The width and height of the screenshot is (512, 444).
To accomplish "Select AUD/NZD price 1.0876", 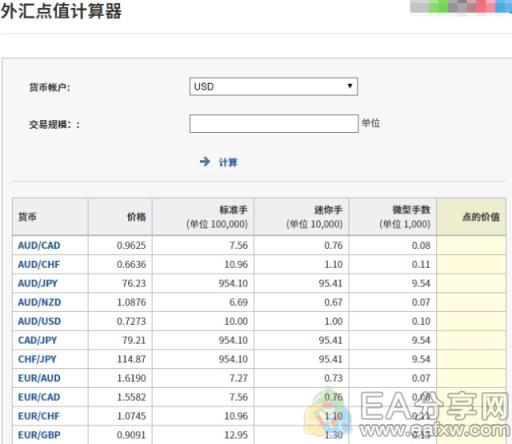I will [x=131, y=302].
